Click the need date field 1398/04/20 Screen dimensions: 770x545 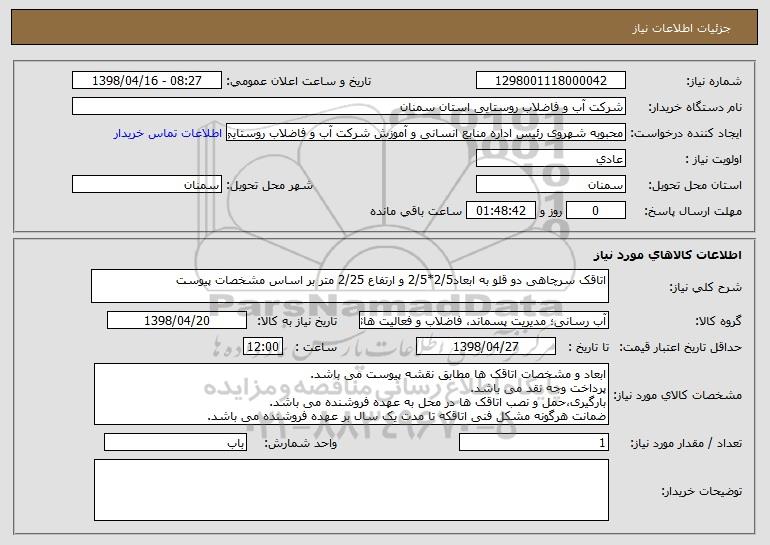tap(177, 321)
